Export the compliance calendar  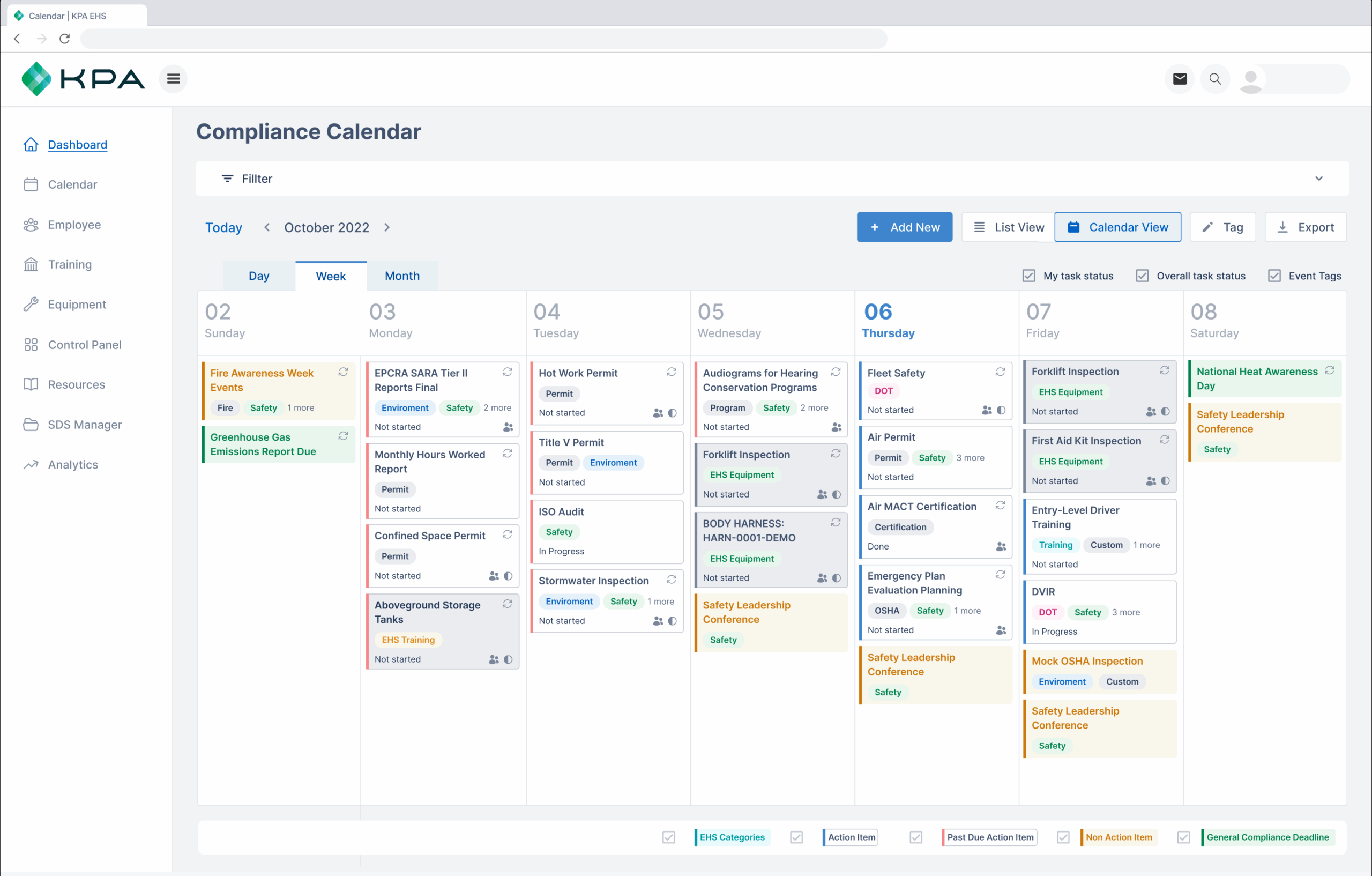coord(1305,227)
